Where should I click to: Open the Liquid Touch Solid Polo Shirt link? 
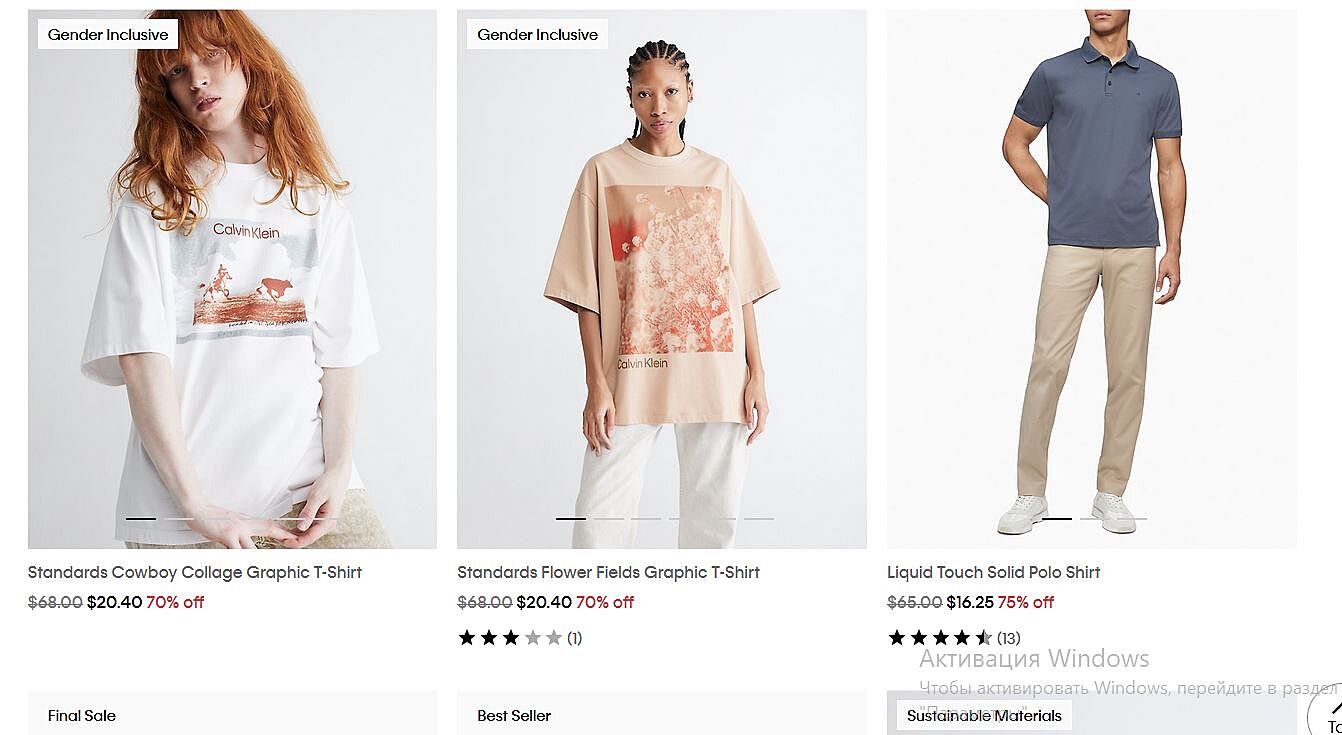pyautogui.click(x=993, y=572)
